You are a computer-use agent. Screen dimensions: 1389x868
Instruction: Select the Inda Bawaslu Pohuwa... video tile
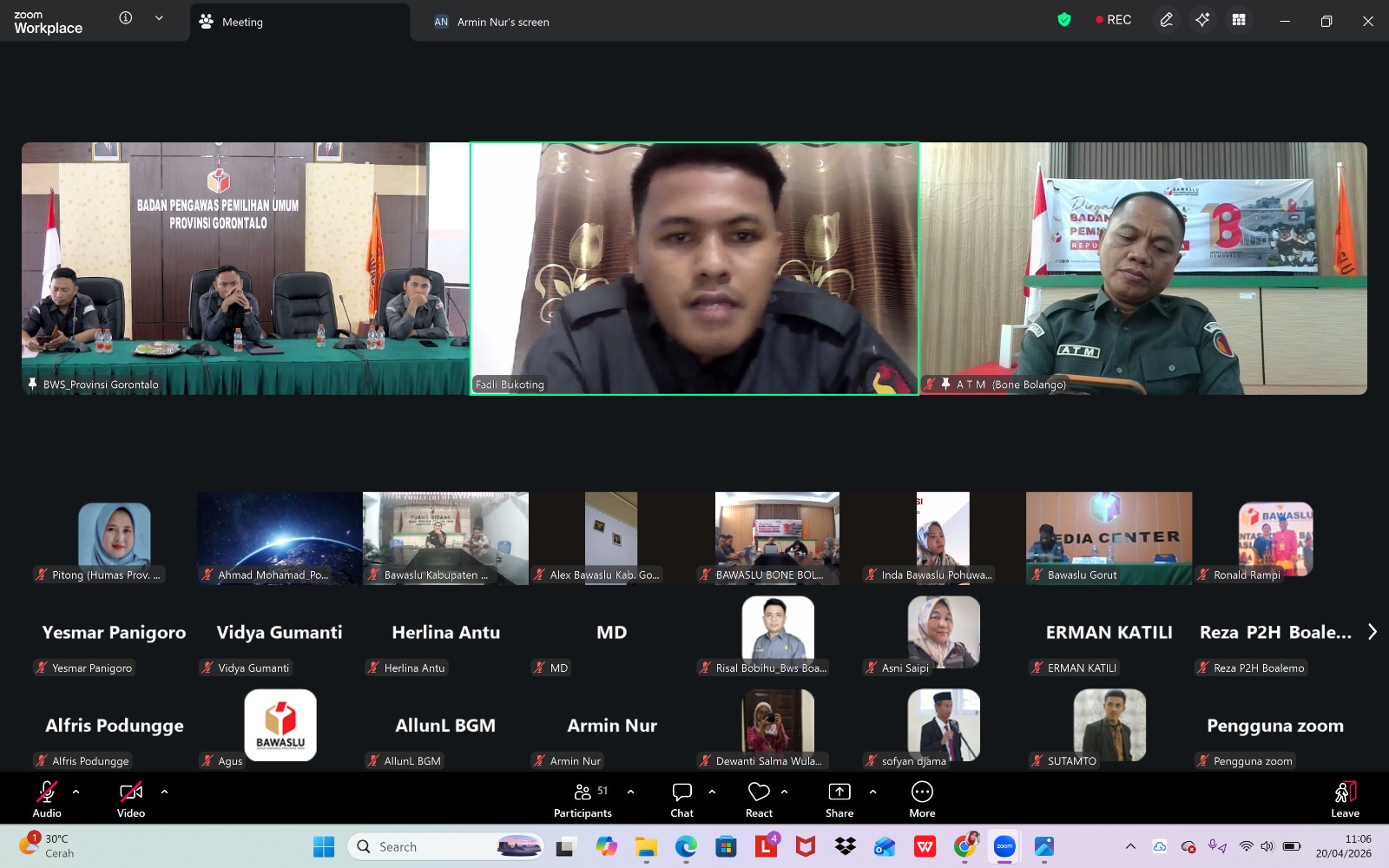click(943, 538)
